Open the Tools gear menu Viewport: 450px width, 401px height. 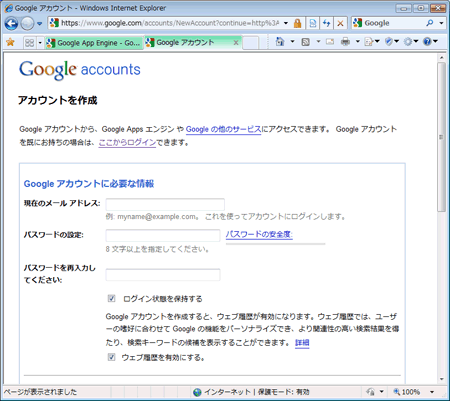point(411,42)
